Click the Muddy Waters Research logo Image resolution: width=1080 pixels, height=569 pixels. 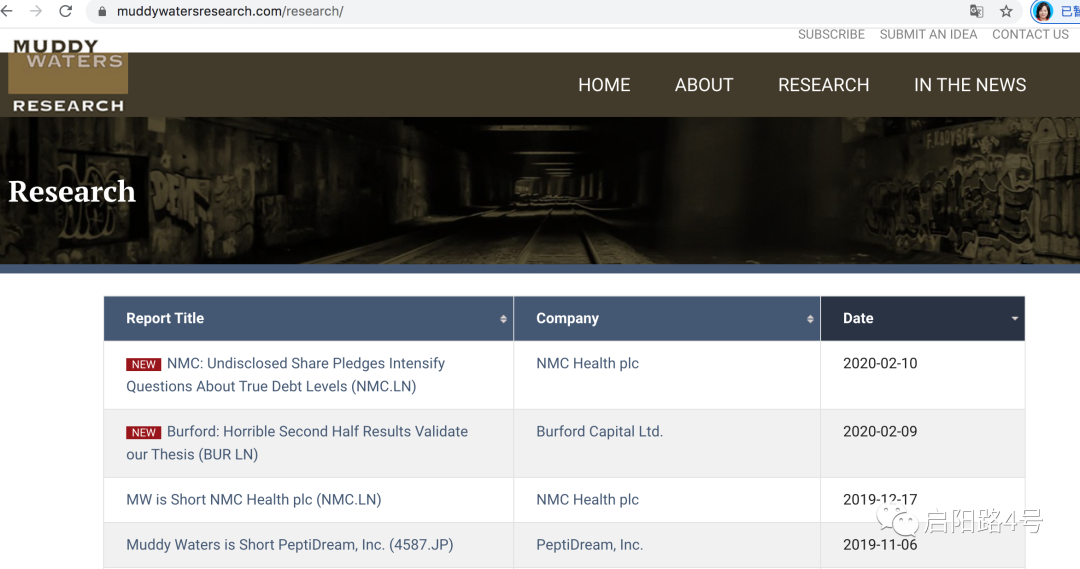68,76
